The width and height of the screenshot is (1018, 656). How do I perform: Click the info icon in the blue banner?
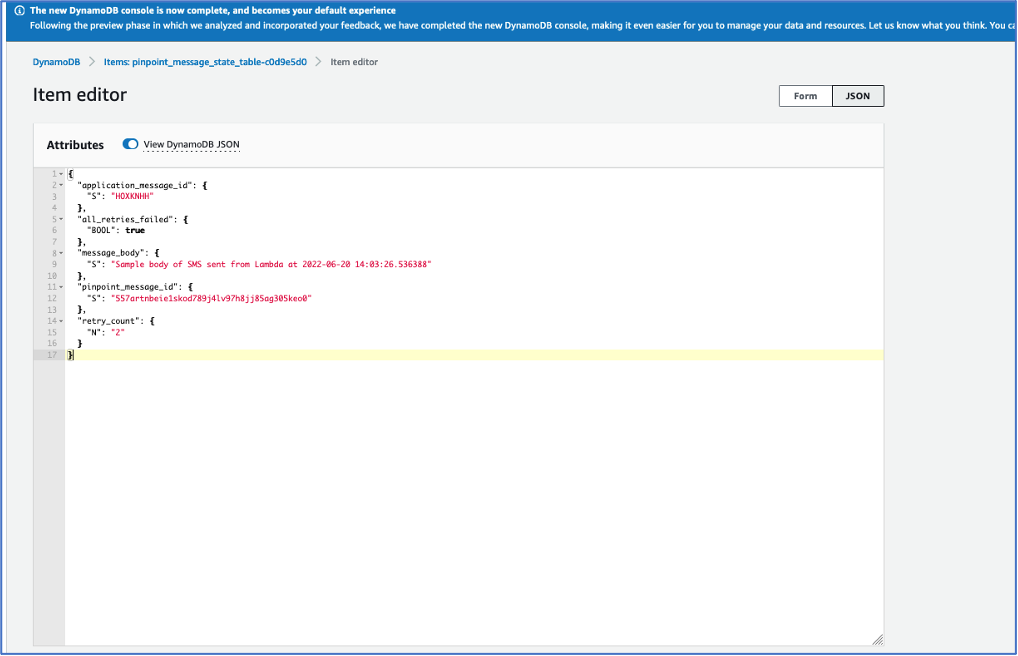(x=19, y=10)
